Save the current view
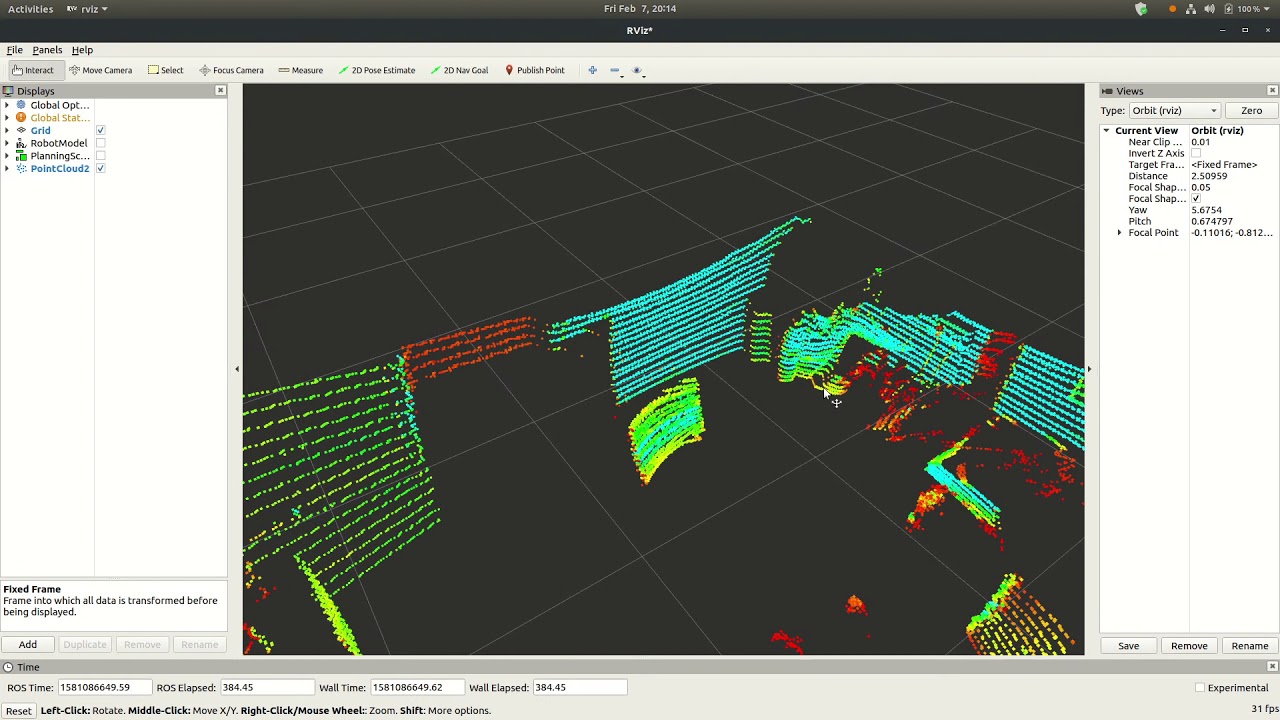The width and height of the screenshot is (1280, 720). pyautogui.click(x=1128, y=646)
